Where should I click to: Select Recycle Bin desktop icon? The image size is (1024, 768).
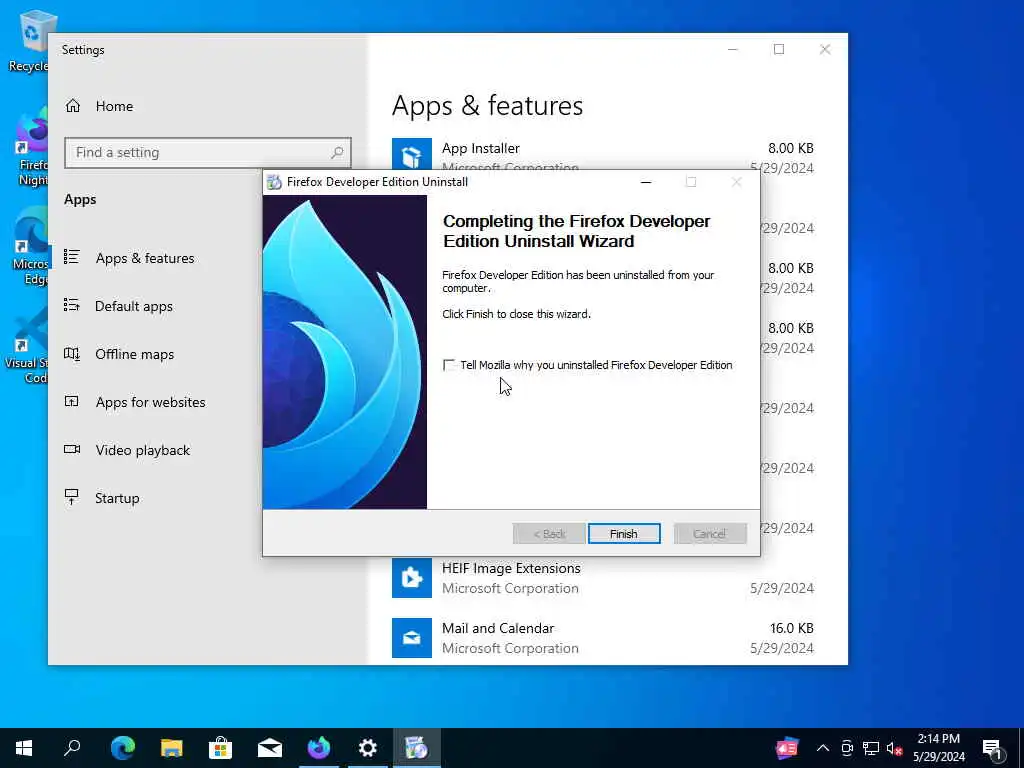[x=29, y=41]
